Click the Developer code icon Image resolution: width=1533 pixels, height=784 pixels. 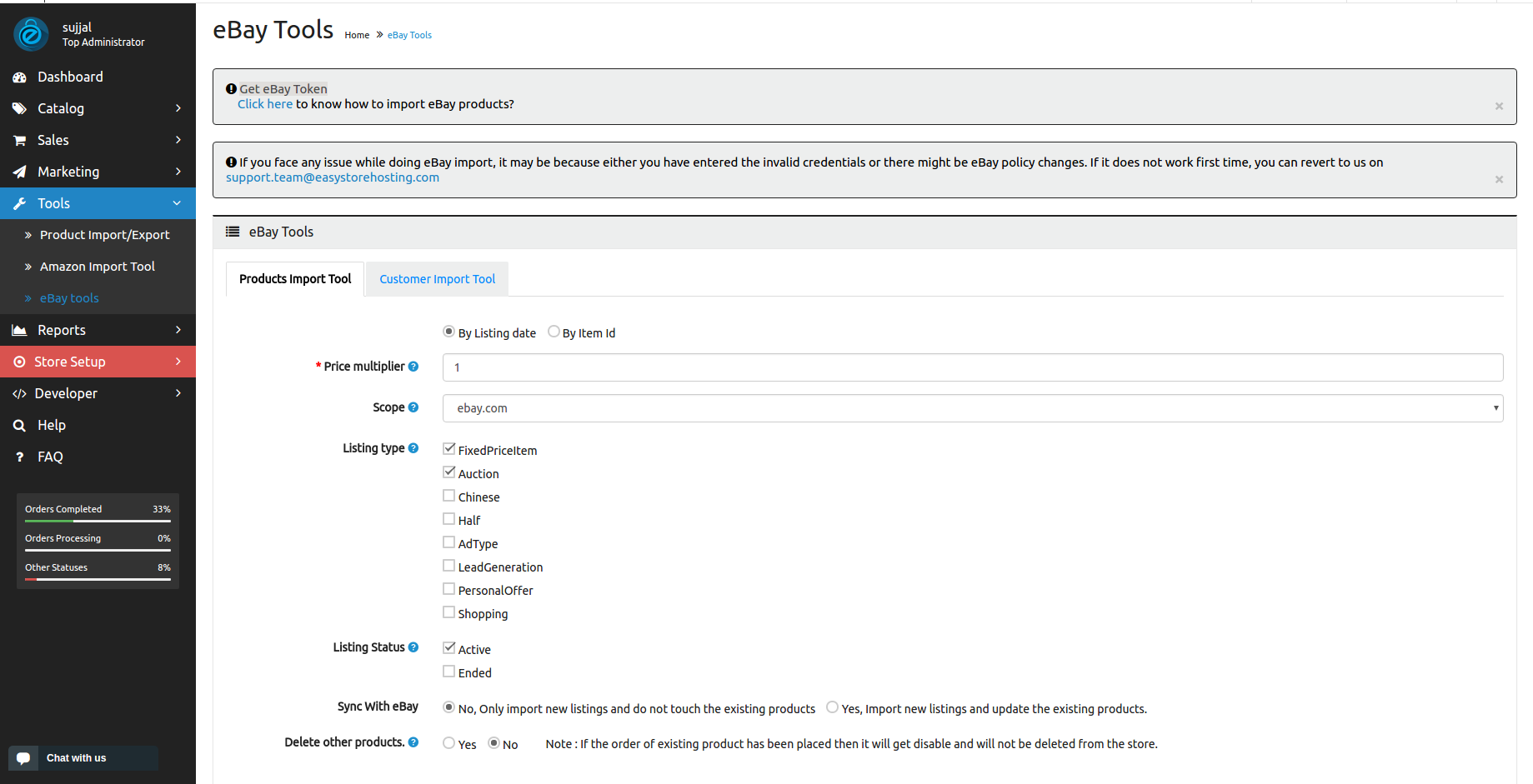click(19, 394)
